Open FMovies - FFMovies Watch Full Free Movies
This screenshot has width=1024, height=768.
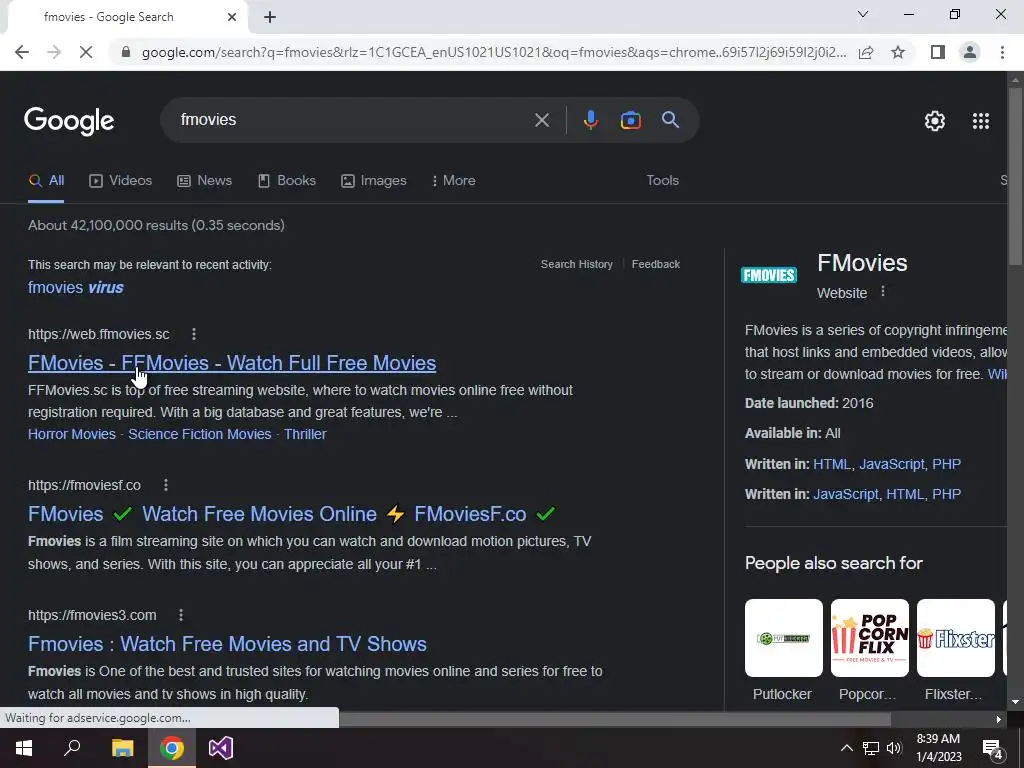(232, 363)
